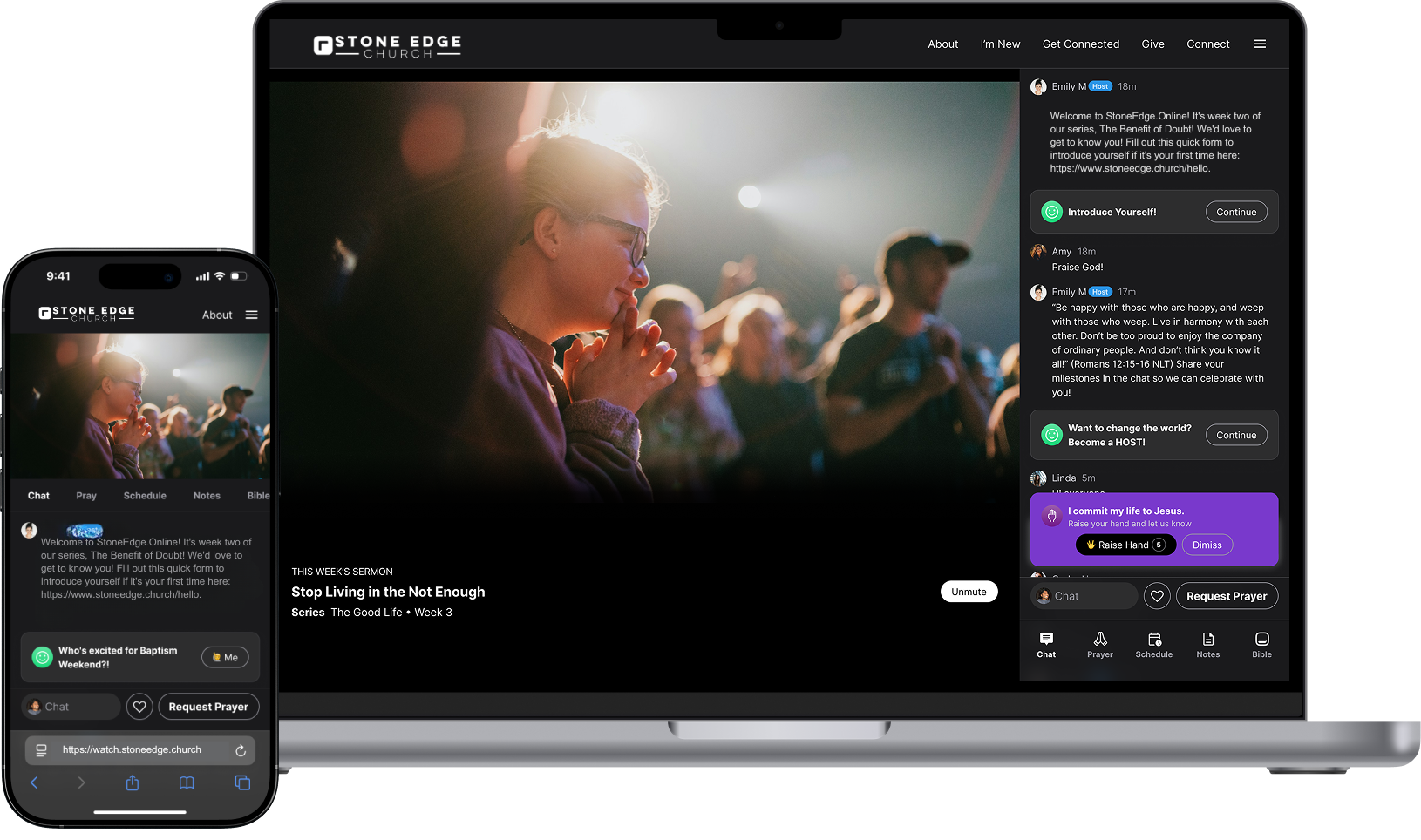The width and height of the screenshot is (1421, 840).
Task: Open the Schedule tab on laptop
Action: click(x=1154, y=645)
